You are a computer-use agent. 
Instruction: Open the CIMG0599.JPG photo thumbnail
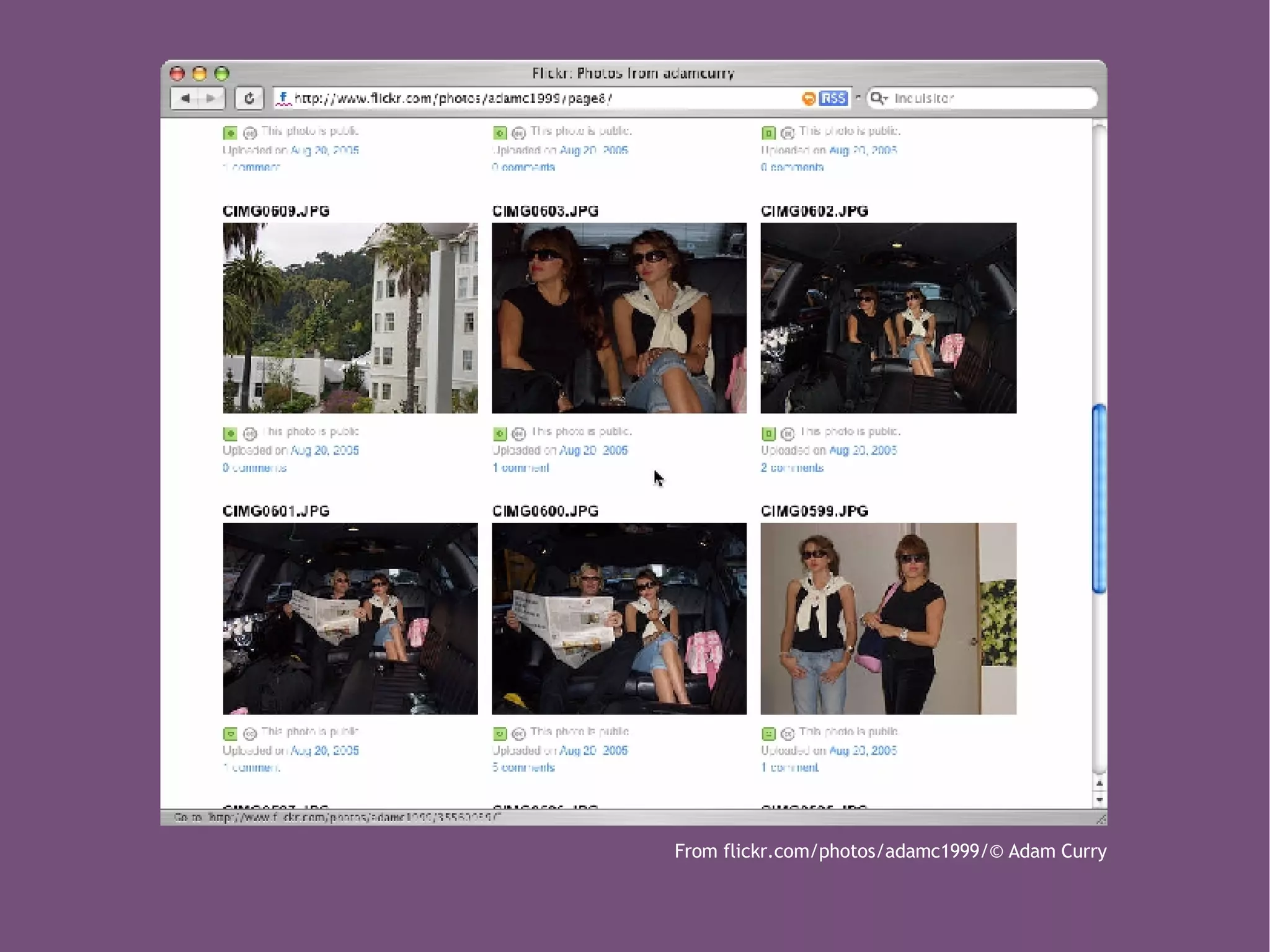pos(888,618)
